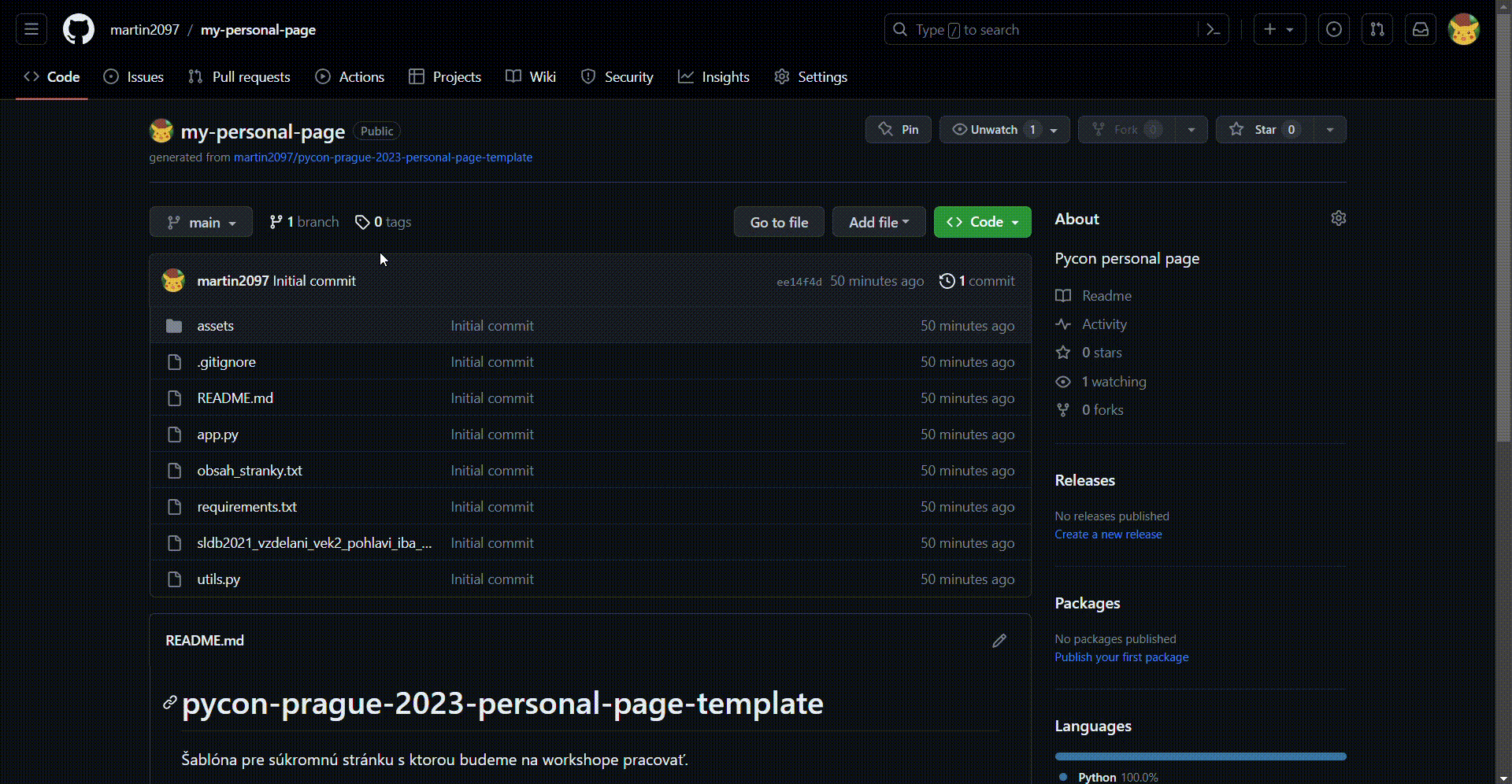Open the assets folder
The height and width of the screenshot is (784, 1512).
[216, 326]
